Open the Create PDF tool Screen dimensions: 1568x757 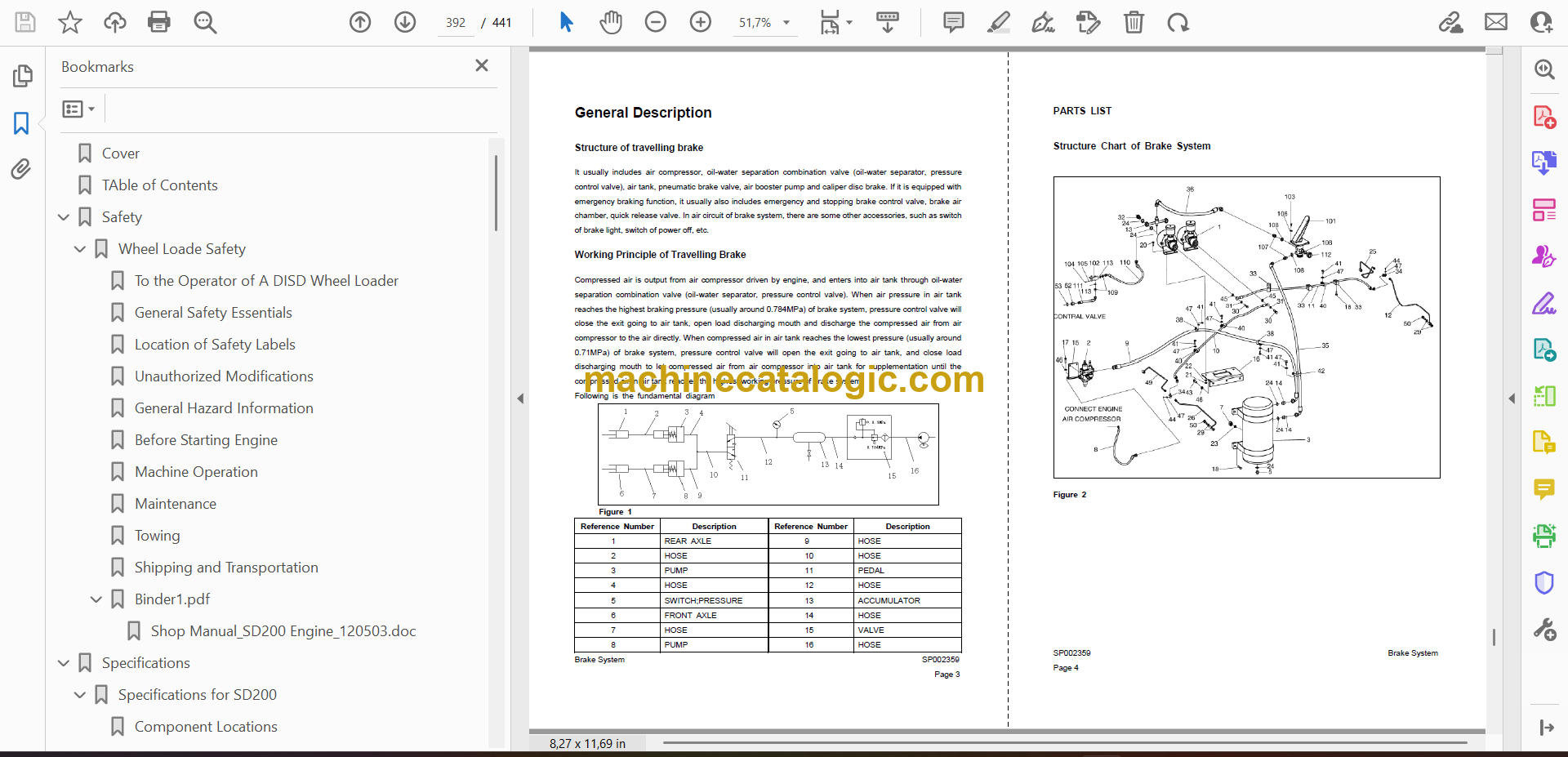click(x=1543, y=117)
